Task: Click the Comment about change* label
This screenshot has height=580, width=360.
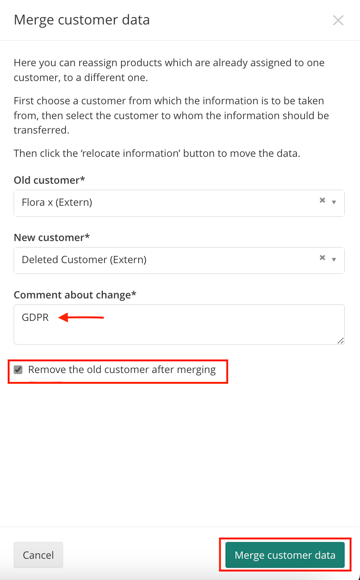Action: click(x=75, y=295)
